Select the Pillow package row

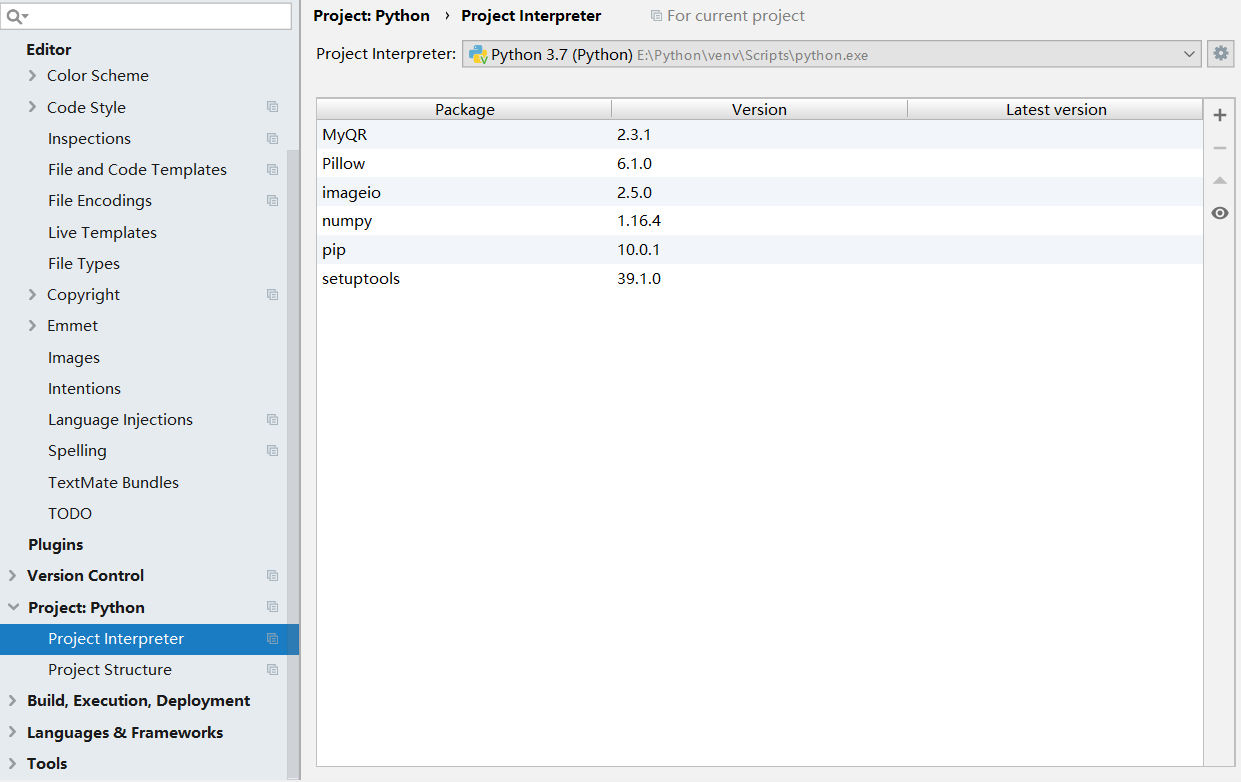click(x=760, y=163)
